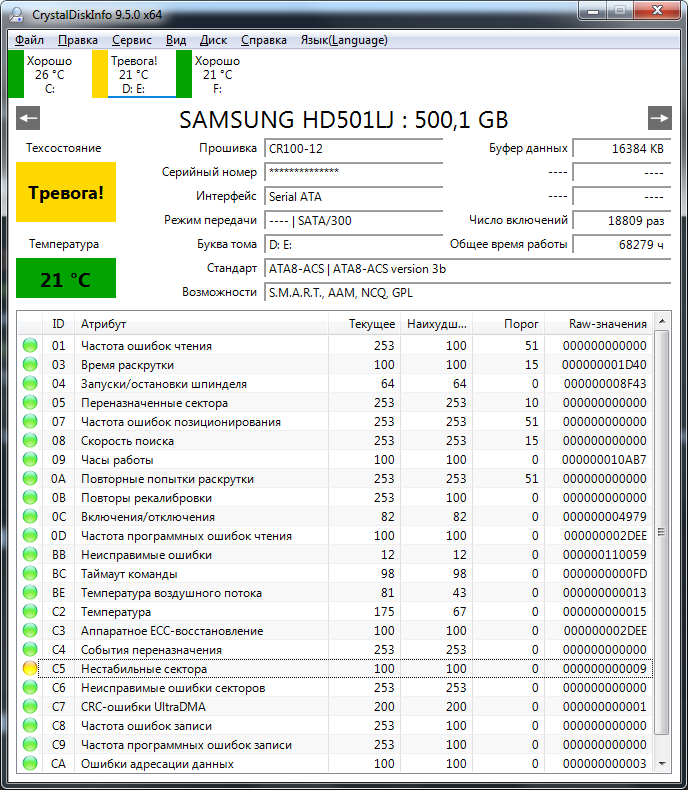This screenshot has width=688, height=794.
Task: Click raw value 000000110059
Action: coord(604,554)
